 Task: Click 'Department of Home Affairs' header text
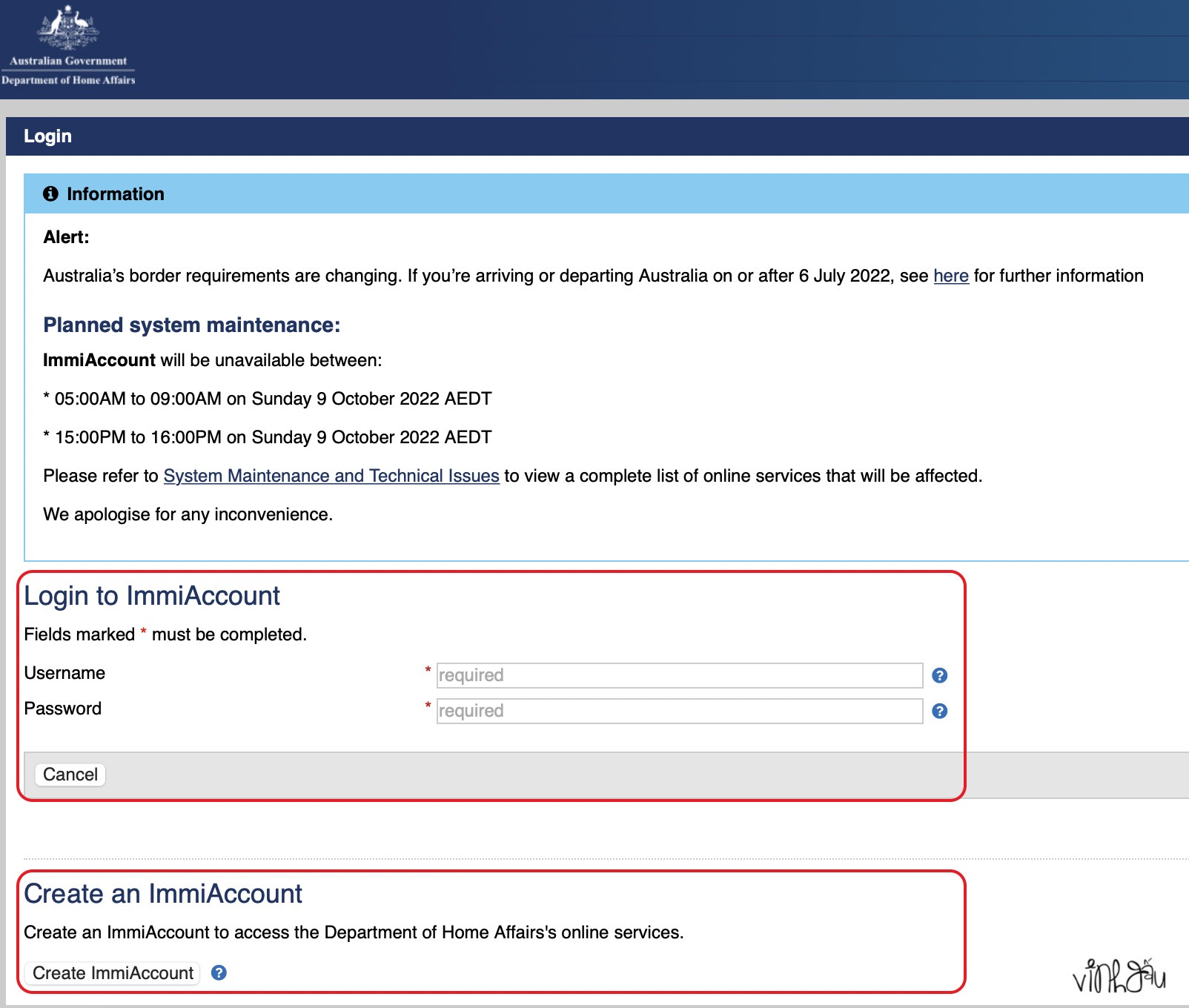68,80
